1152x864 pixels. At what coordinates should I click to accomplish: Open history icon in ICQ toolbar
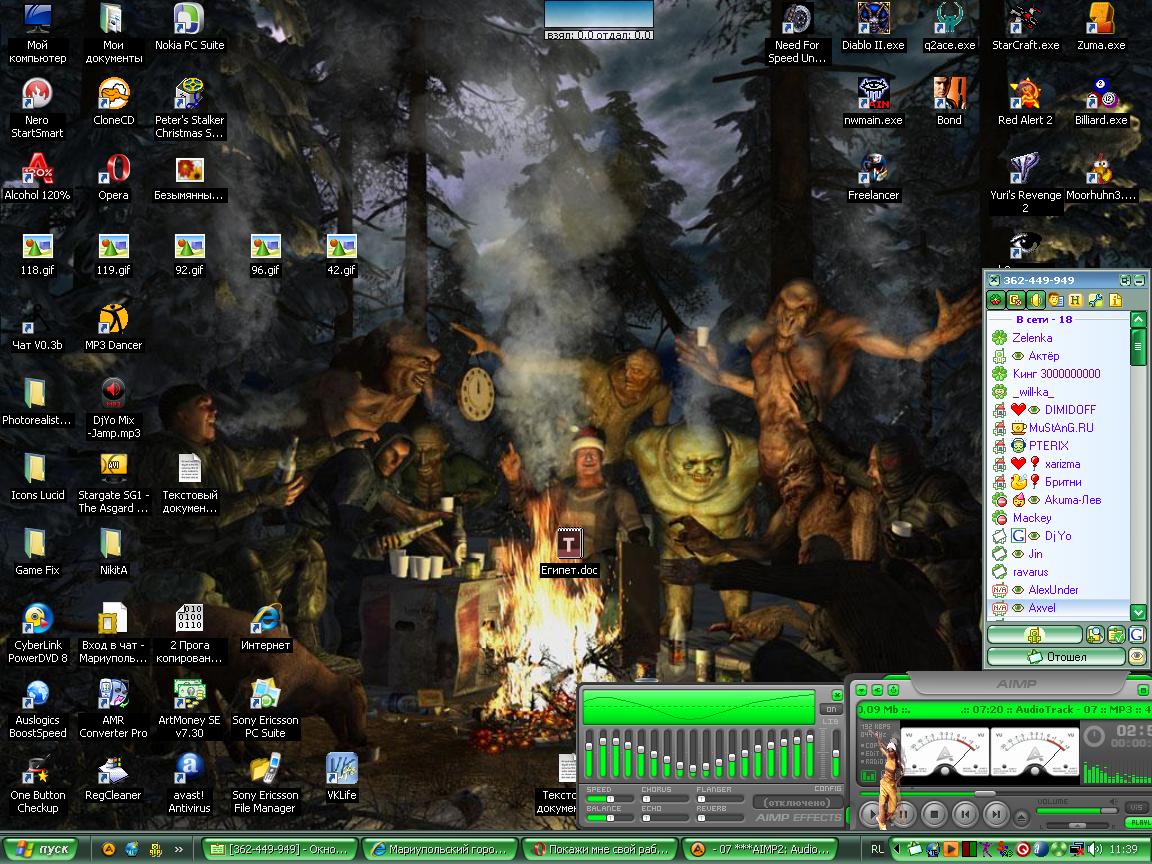pos(1075,300)
